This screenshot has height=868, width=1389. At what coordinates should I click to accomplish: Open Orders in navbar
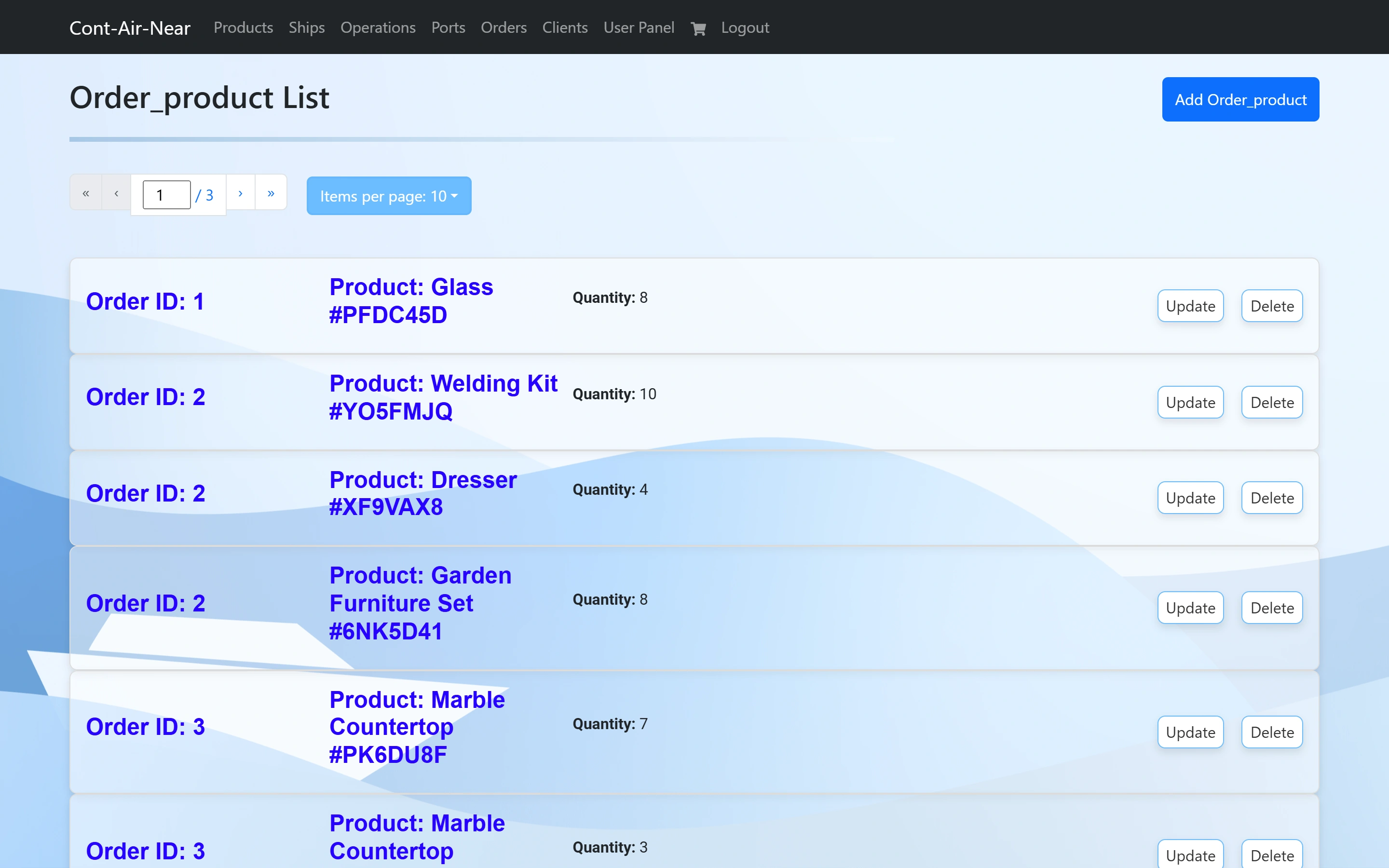tap(504, 27)
